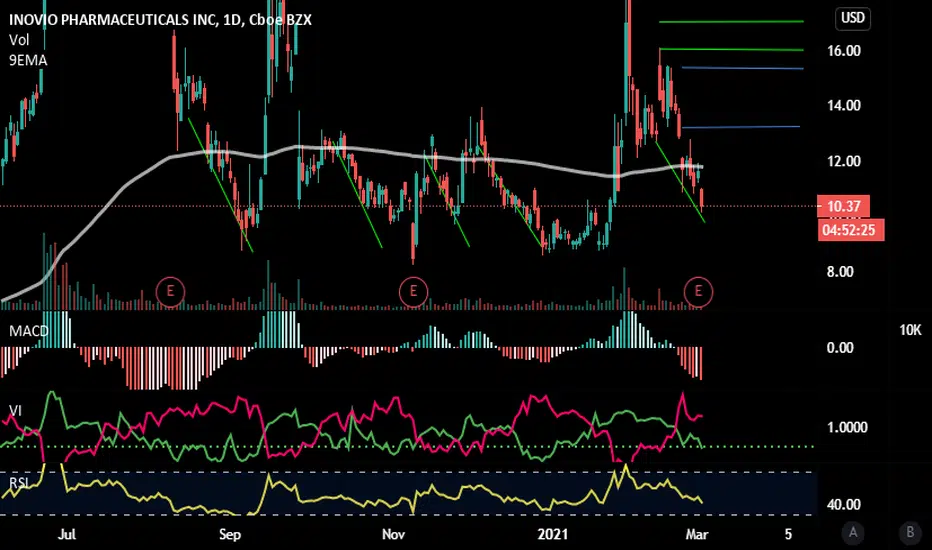Click the Nov label on time axis
The image size is (932, 550).
pyautogui.click(x=393, y=534)
